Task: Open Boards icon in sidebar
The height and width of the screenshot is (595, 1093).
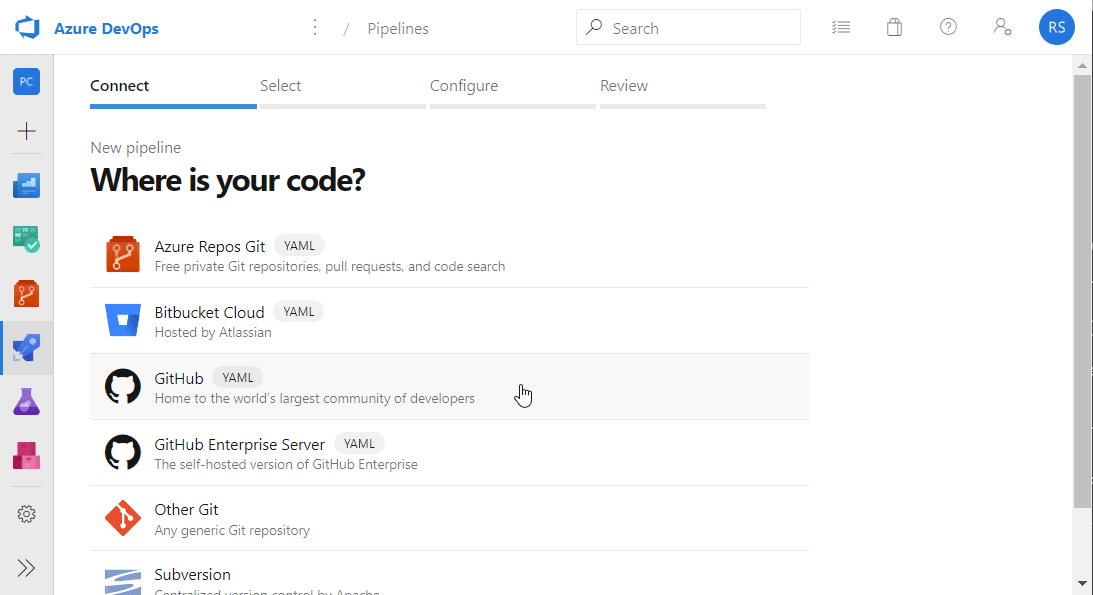Action: click(26, 239)
